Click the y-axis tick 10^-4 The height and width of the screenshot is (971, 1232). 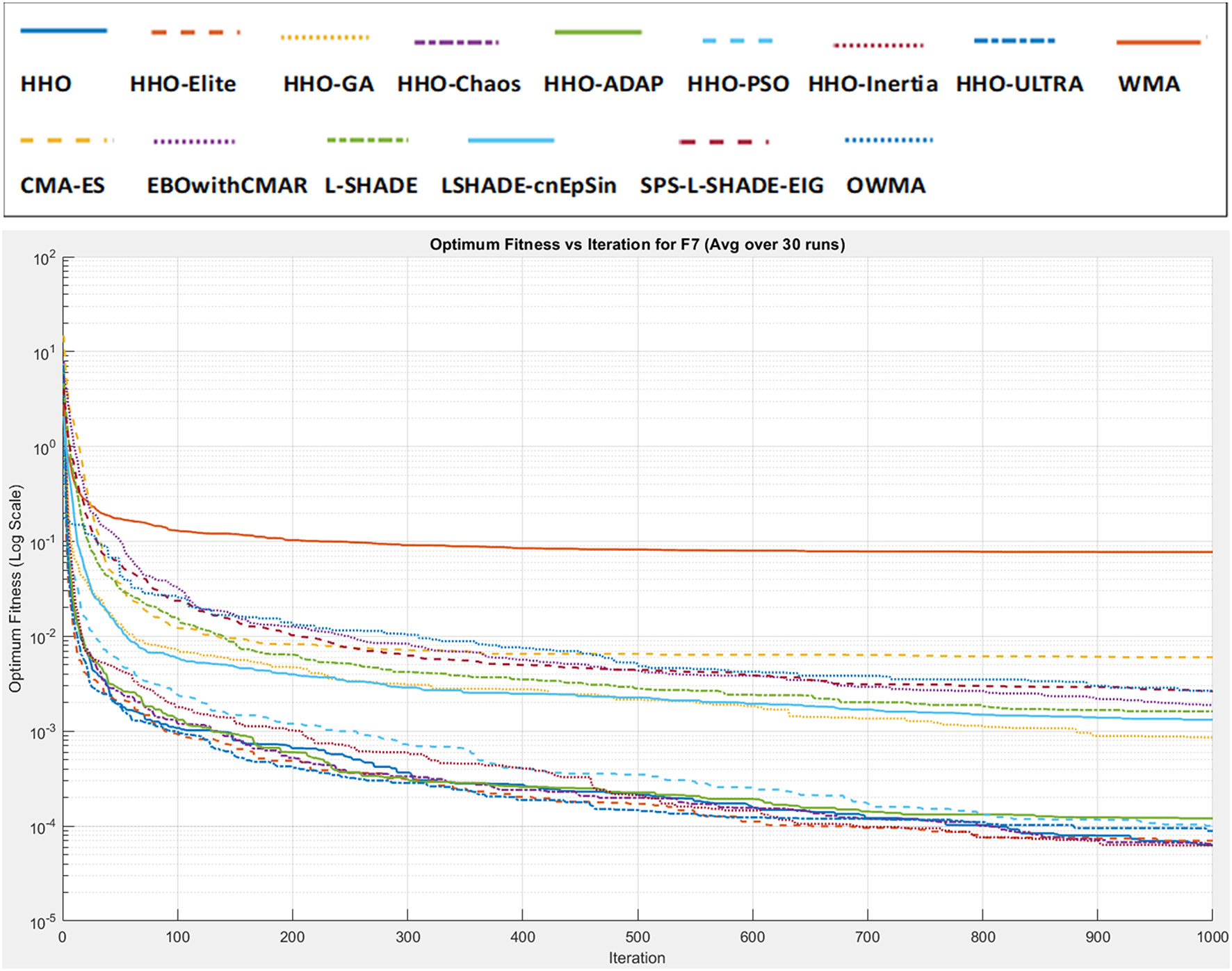click(42, 828)
